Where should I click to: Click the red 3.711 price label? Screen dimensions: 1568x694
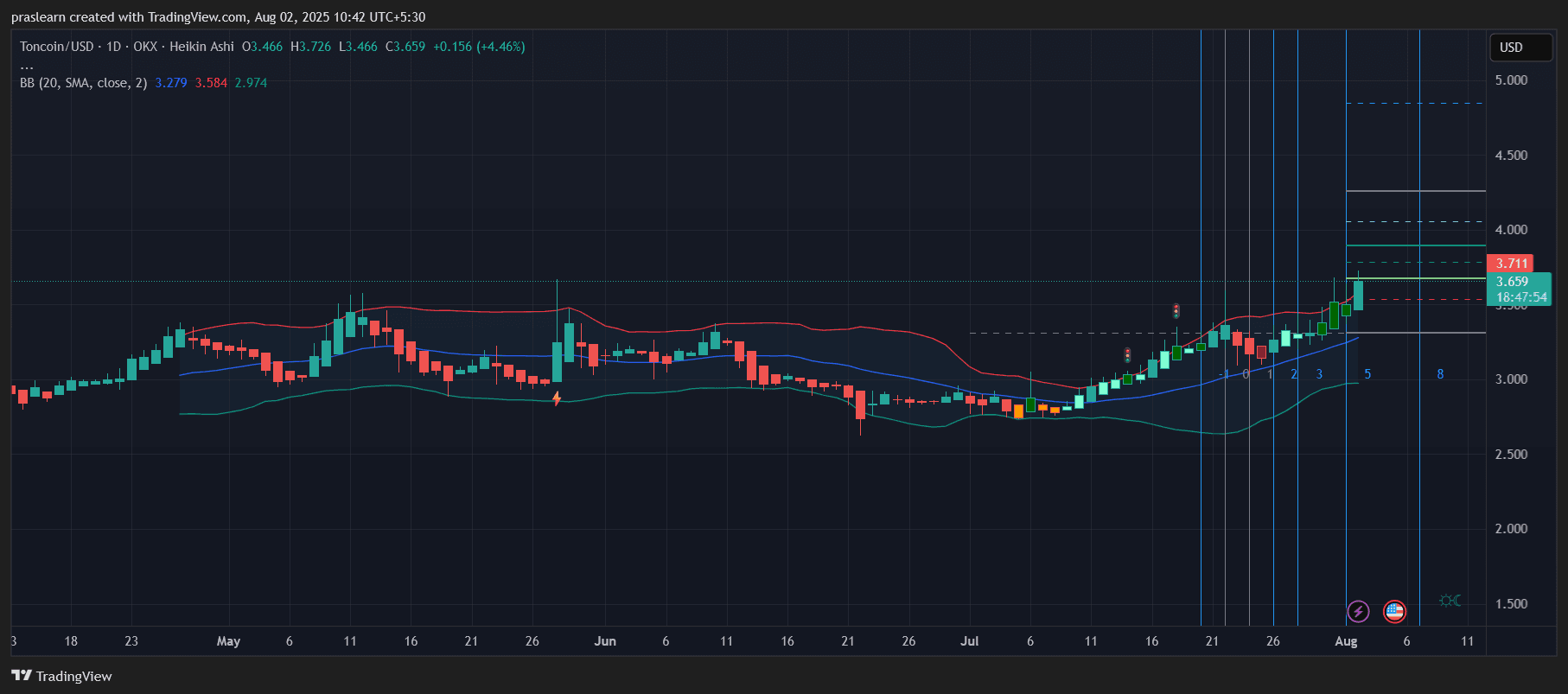[x=1511, y=264]
